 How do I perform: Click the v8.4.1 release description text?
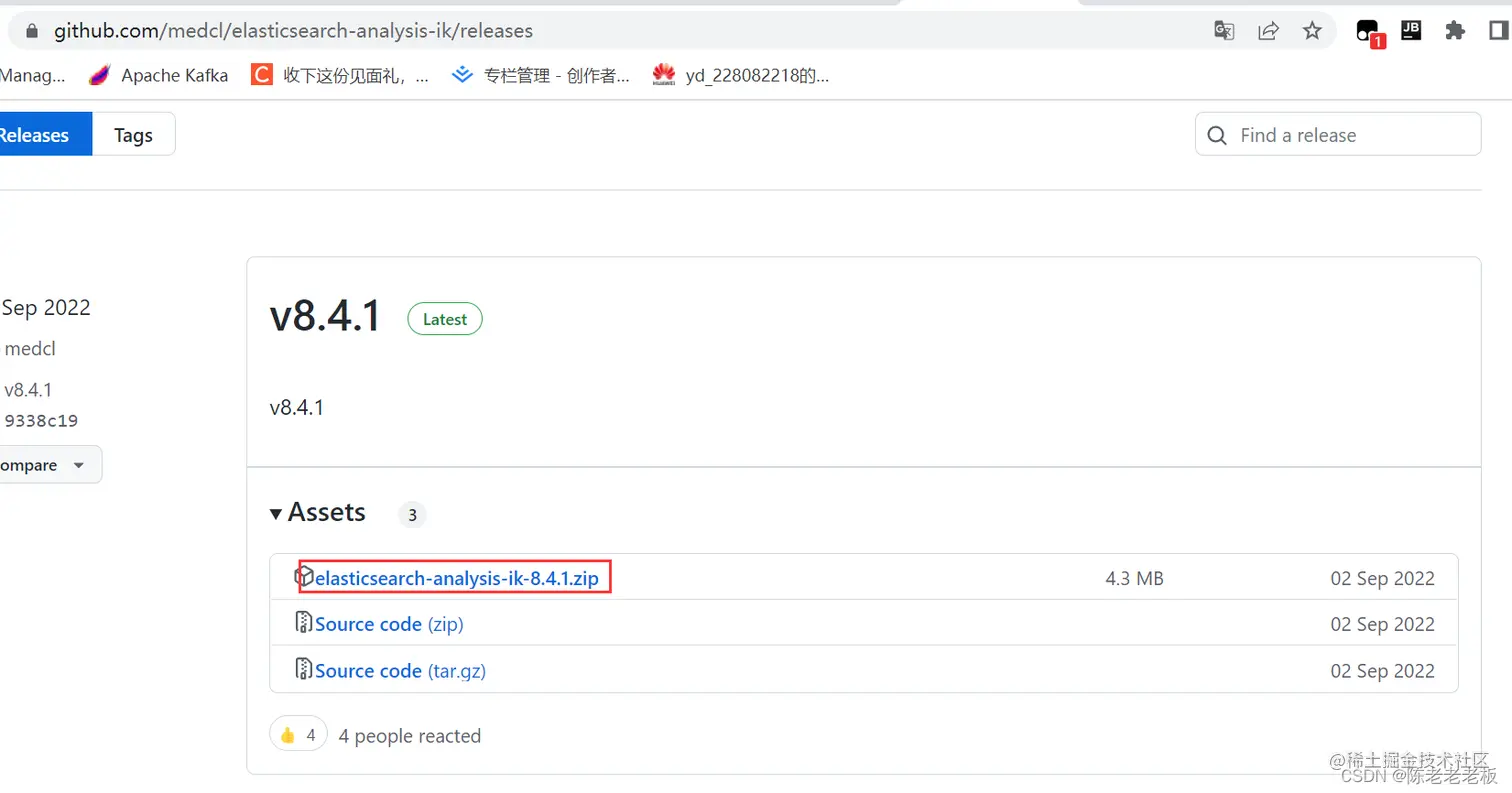[297, 408]
